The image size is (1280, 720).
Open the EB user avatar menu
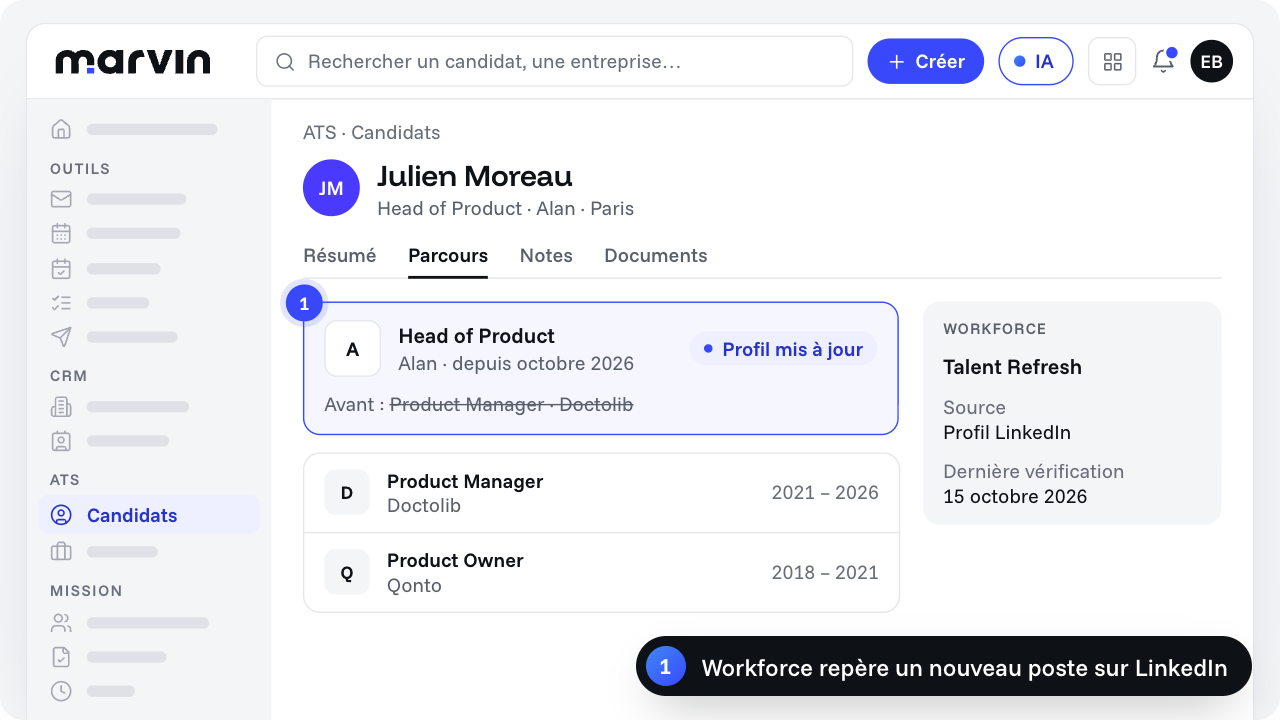coord(1211,61)
